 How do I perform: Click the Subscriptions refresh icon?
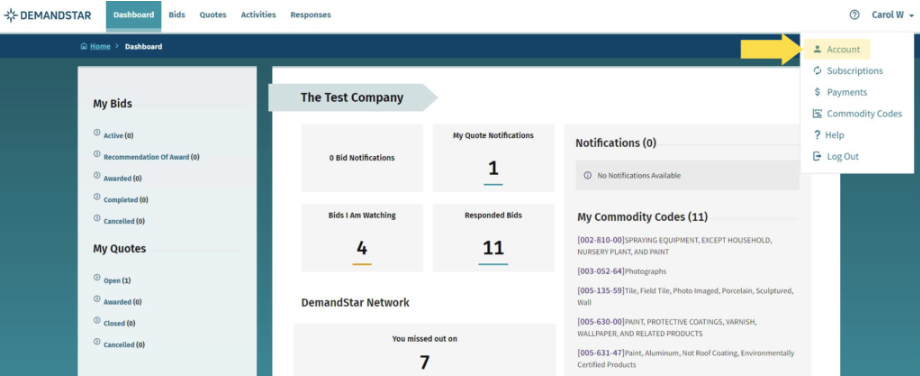(817, 71)
